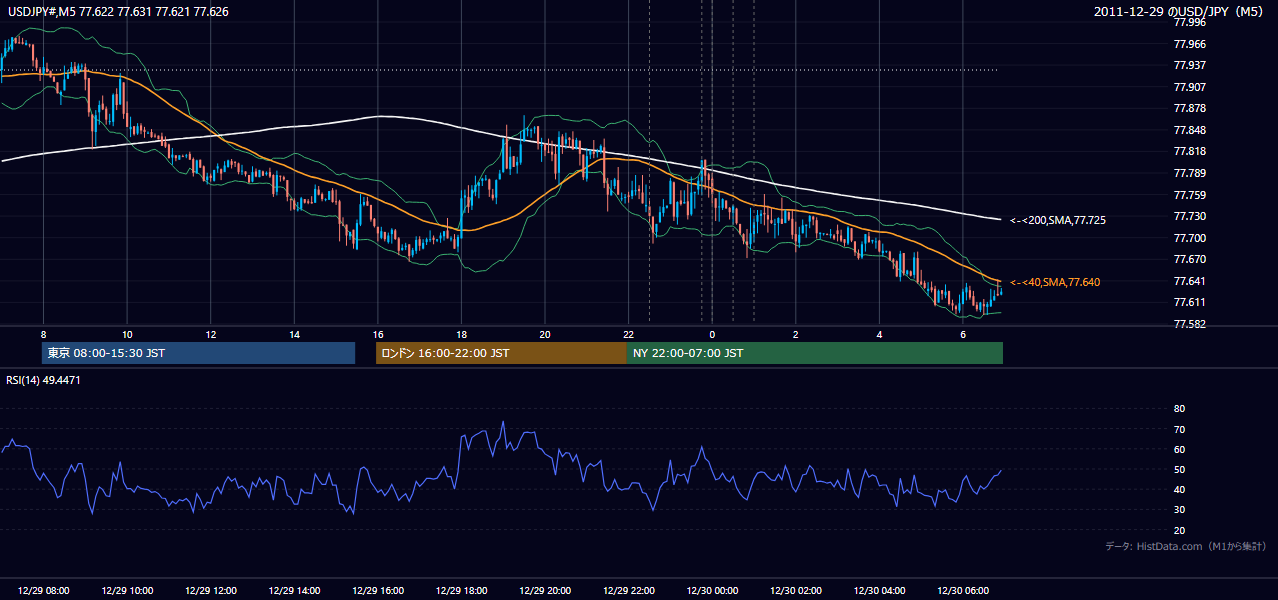
Task: Click price axis value 77.966
Action: tap(1189, 44)
